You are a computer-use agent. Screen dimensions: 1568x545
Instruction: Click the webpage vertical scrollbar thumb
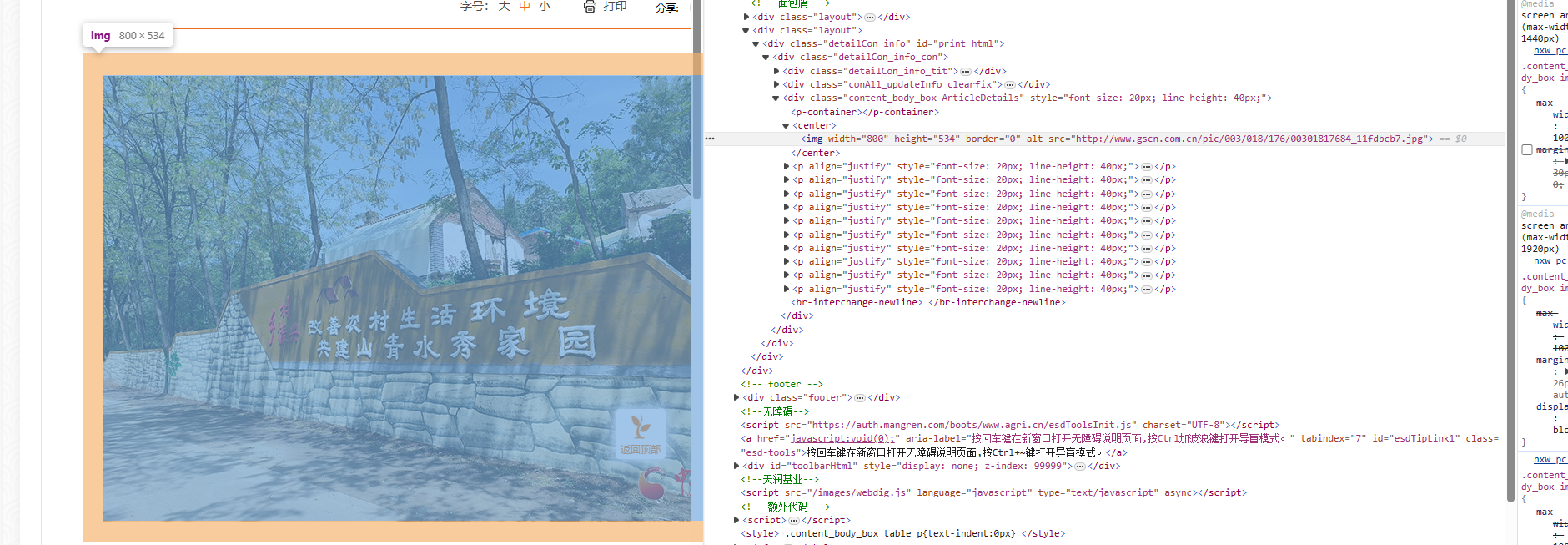696,100
